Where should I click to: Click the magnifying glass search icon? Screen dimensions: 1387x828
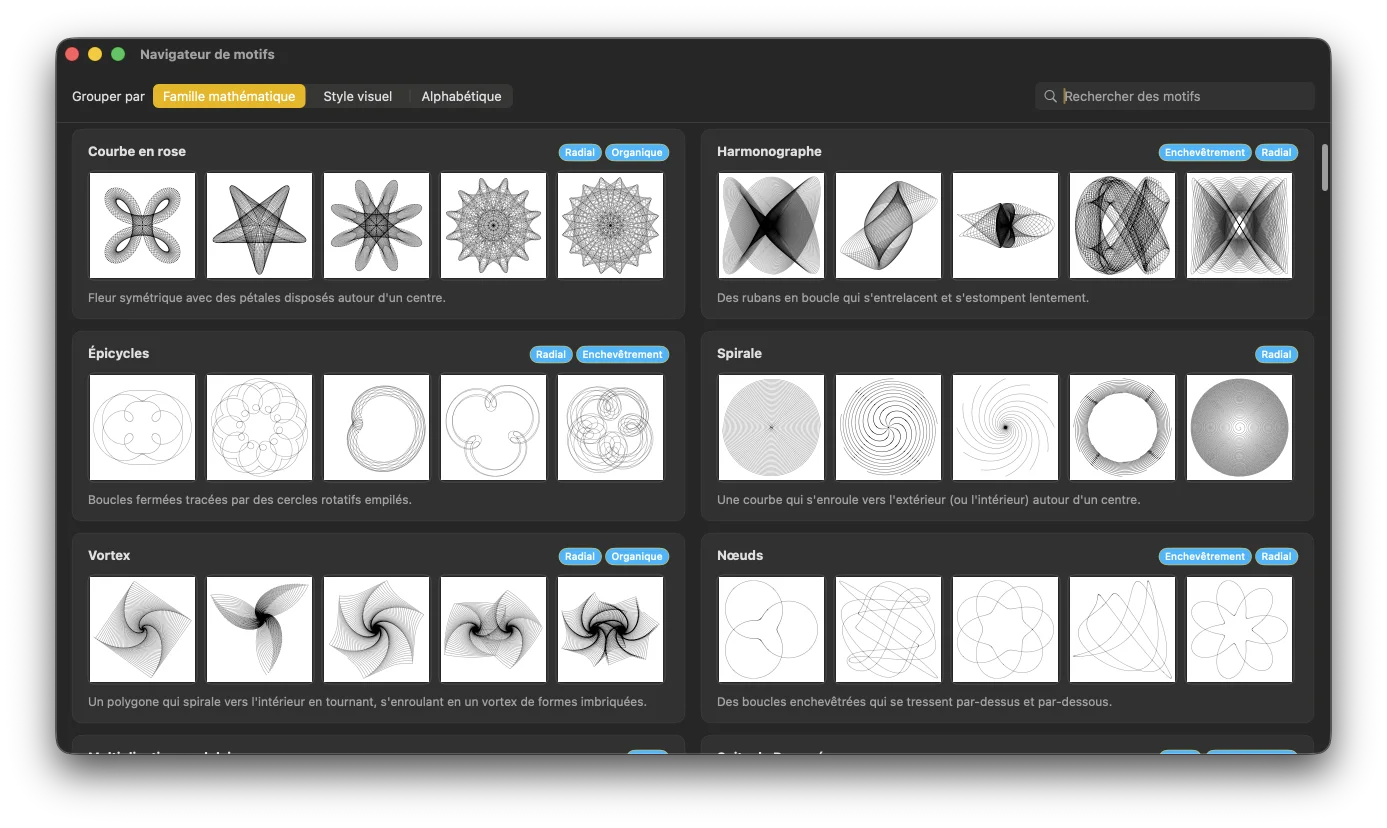click(x=1050, y=96)
